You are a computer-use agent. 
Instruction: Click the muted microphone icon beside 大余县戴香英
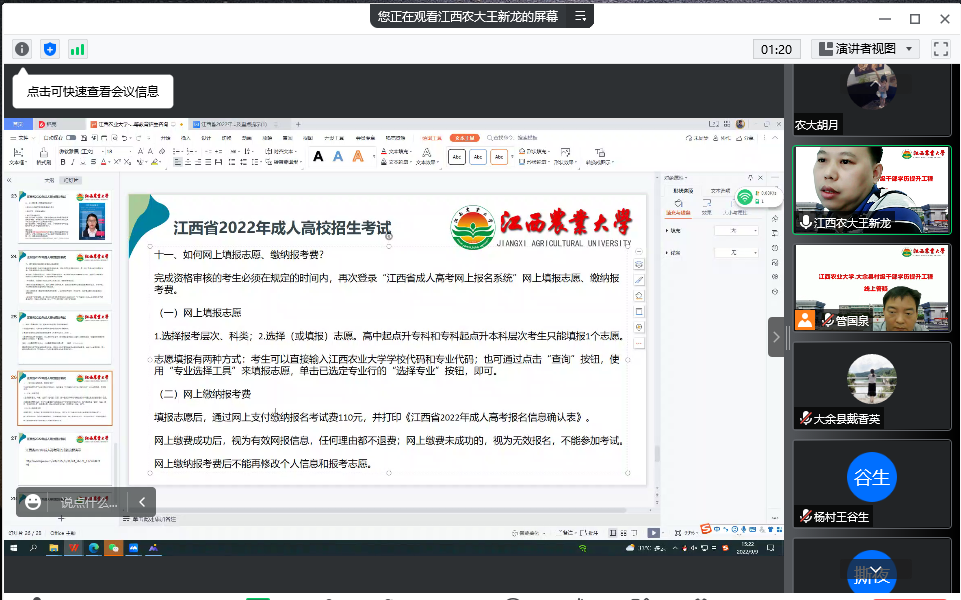click(x=805, y=418)
